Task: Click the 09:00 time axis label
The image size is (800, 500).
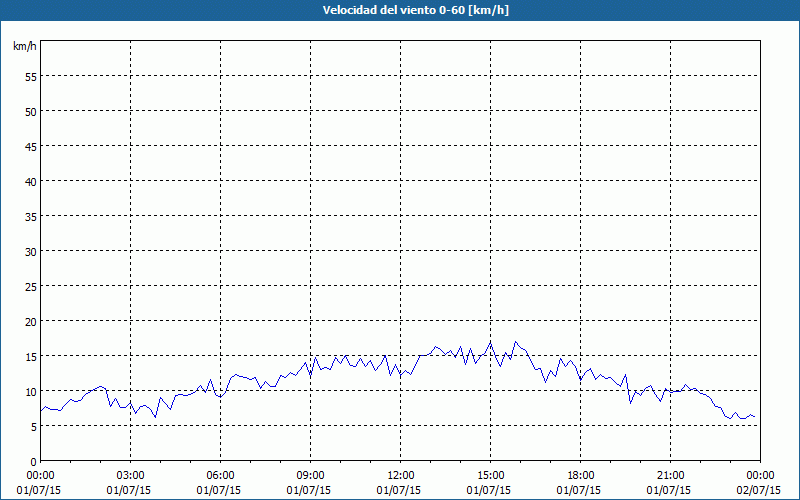Action: (310, 476)
